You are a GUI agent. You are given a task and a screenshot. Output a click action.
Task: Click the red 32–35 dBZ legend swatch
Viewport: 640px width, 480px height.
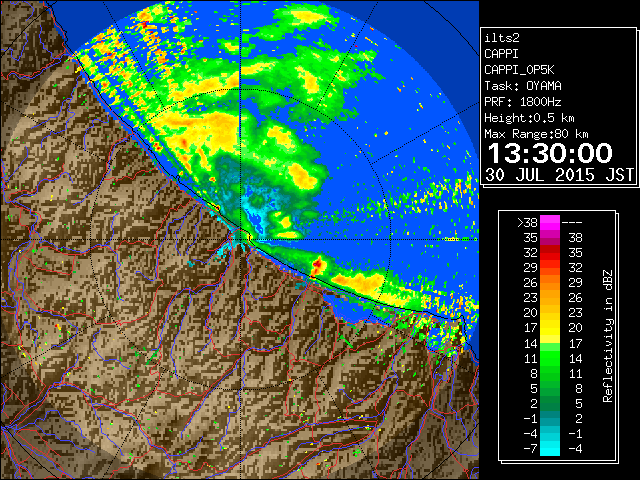tap(550, 253)
